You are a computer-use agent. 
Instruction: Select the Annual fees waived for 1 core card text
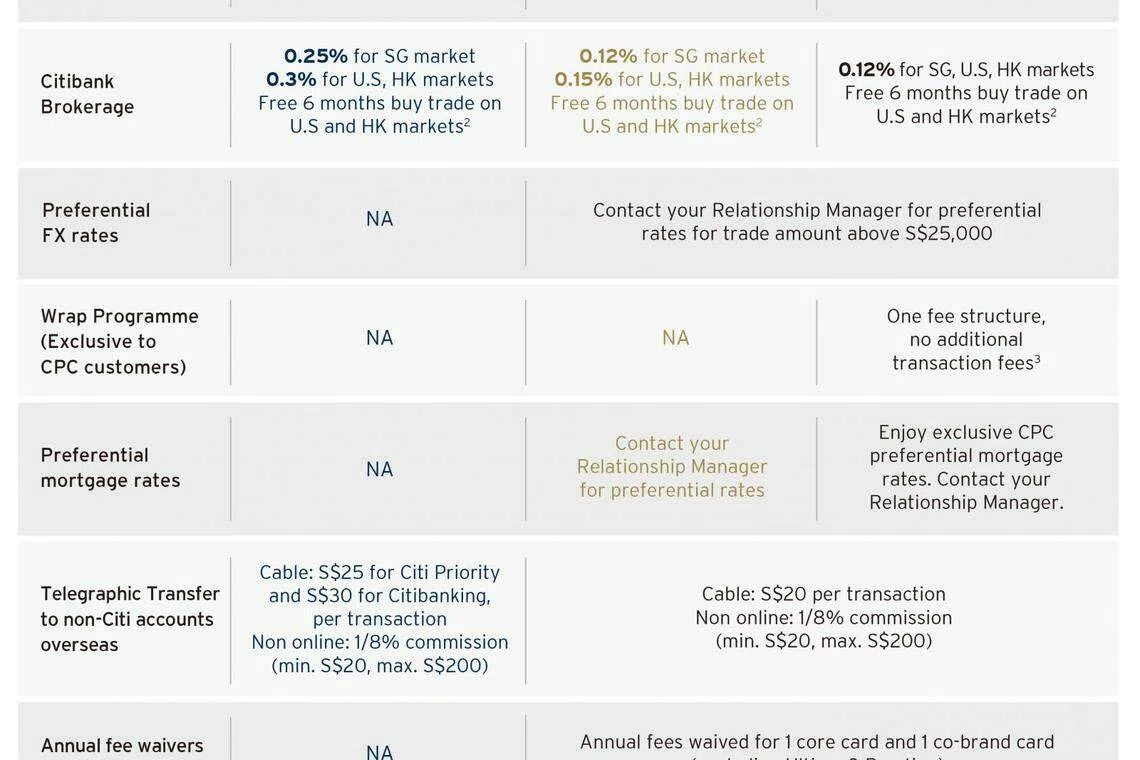coord(817,742)
